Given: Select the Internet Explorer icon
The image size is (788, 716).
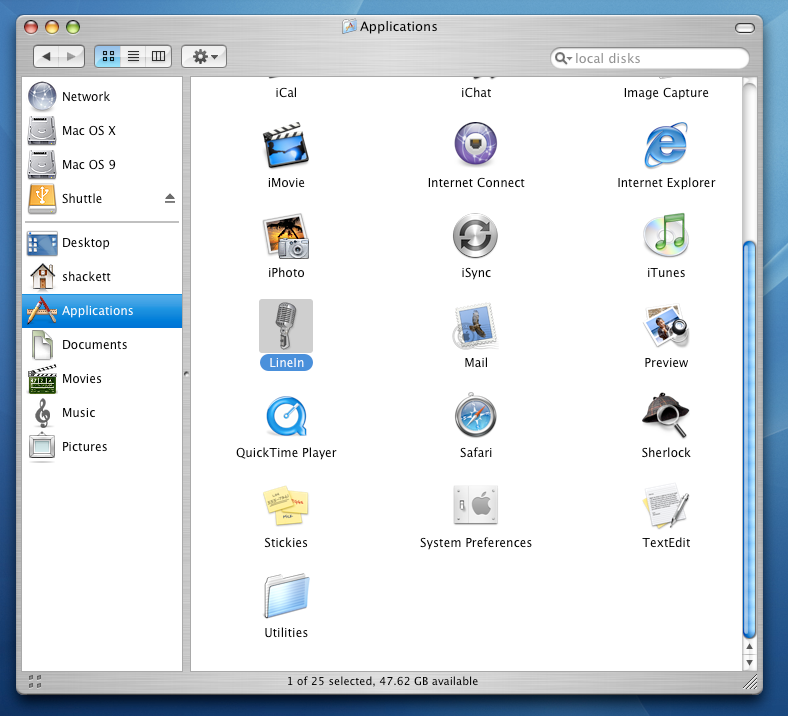Looking at the screenshot, I should [666, 145].
